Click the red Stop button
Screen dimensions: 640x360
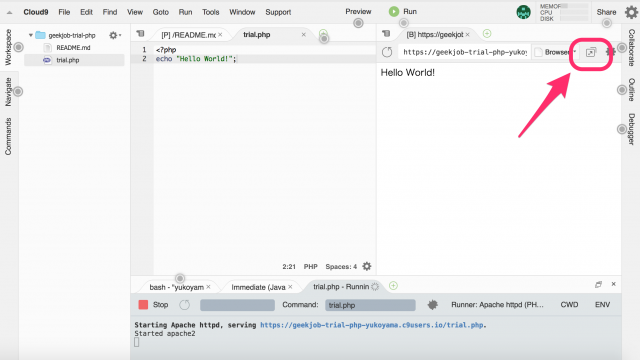(153, 304)
